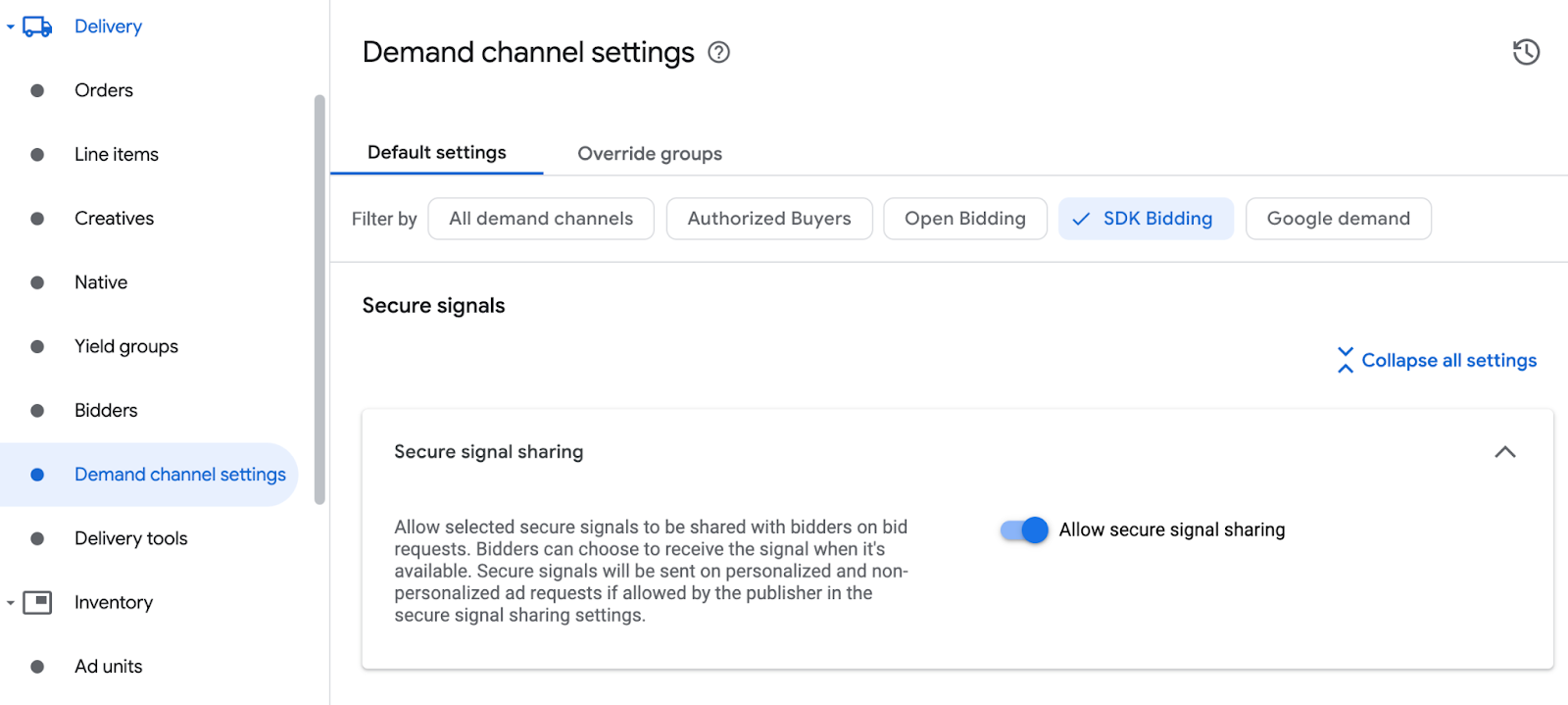Screen dimensions: 1568x705
Task: Select the Default settings tab
Action: [437, 153]
